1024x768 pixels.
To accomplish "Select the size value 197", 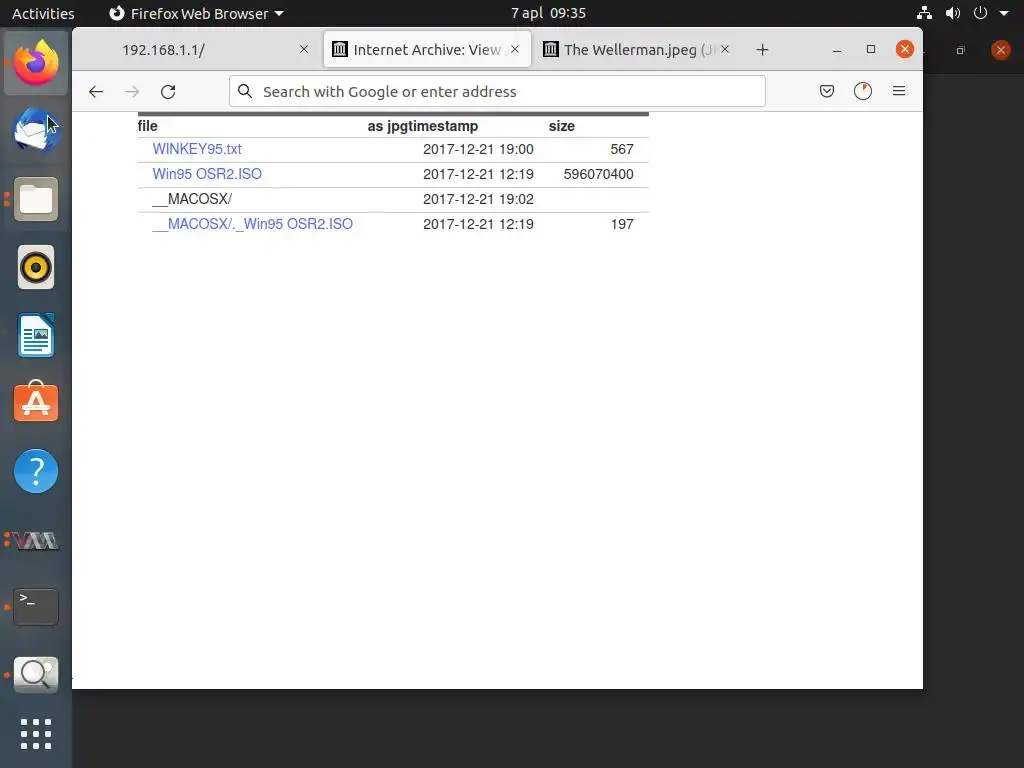I will pos(622,225).
